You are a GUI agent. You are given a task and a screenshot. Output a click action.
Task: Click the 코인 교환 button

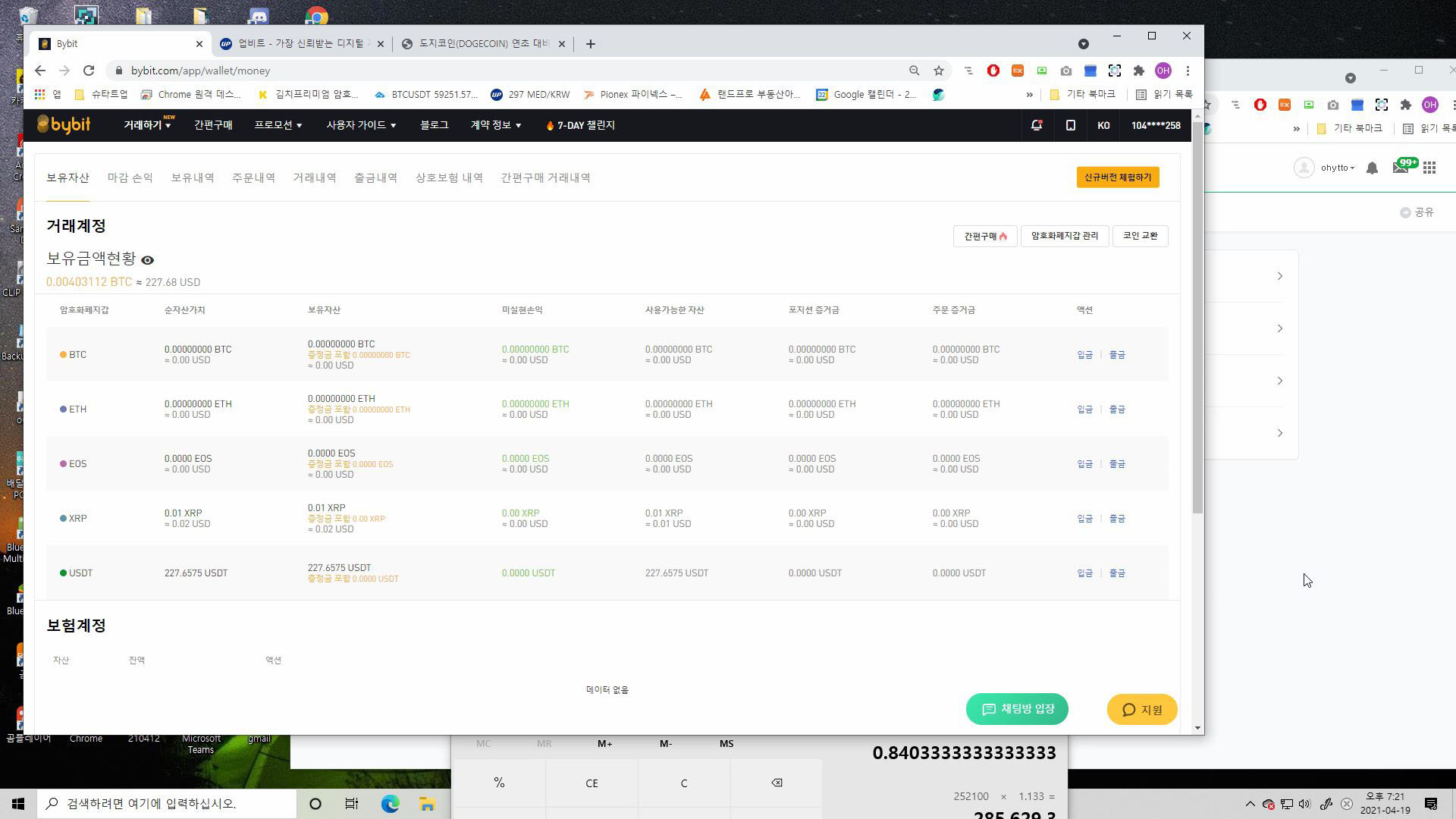click(1140, 236)
